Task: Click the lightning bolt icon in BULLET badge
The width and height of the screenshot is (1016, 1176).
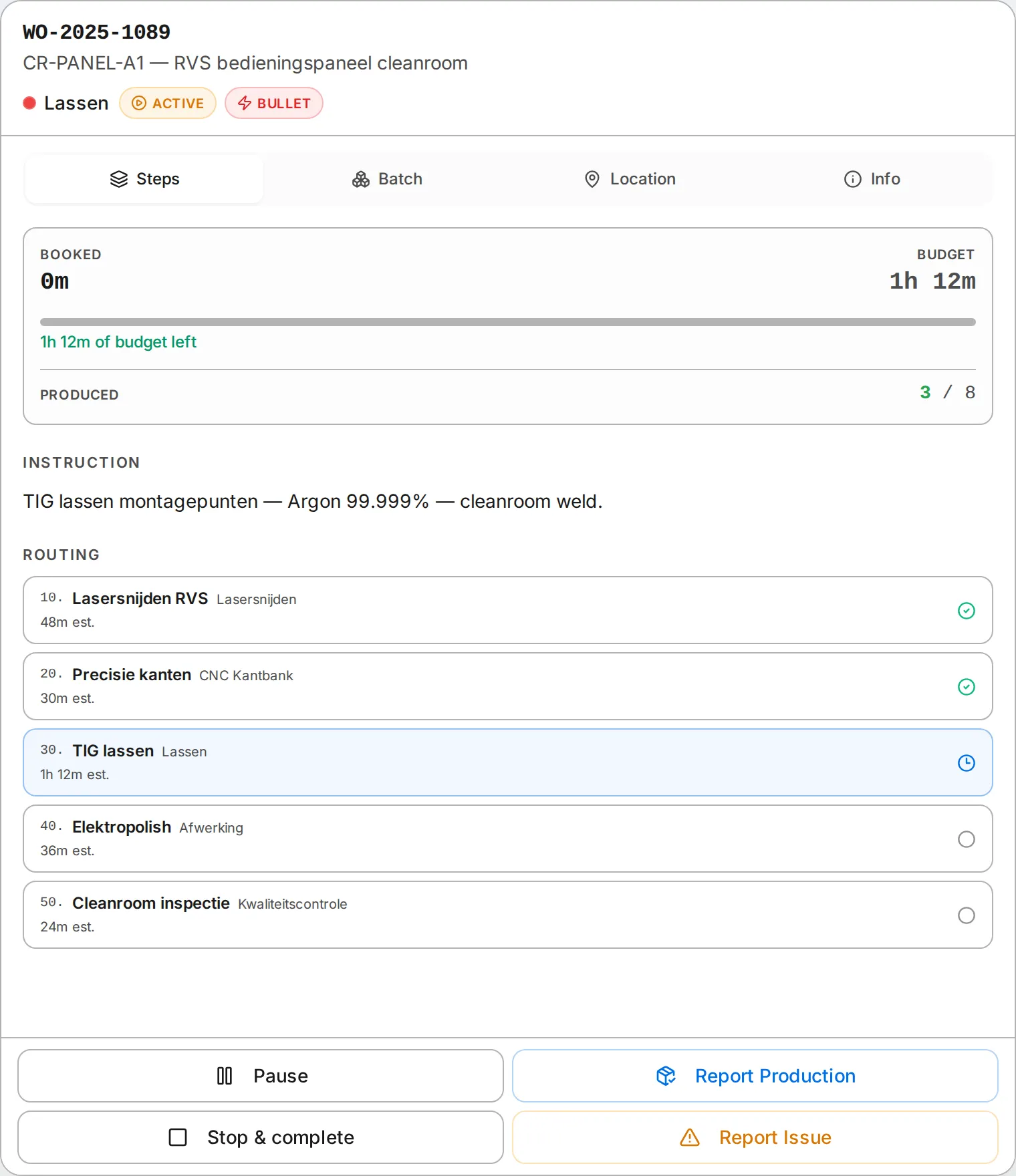Action: point(245,103)
